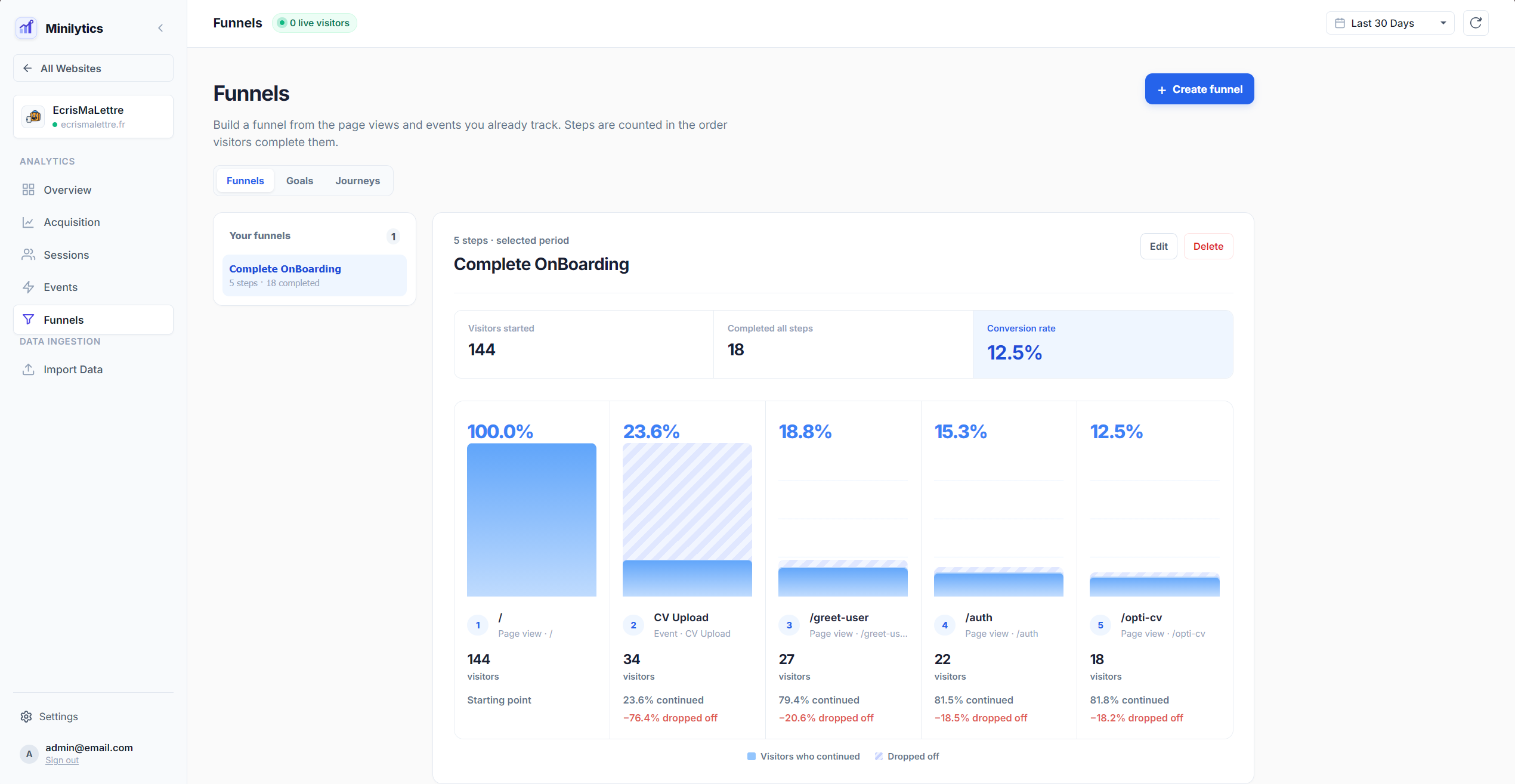The image size is (1515, 784).
Task: Click the calendar icon in the date picker
Action: coord(1340,23)
